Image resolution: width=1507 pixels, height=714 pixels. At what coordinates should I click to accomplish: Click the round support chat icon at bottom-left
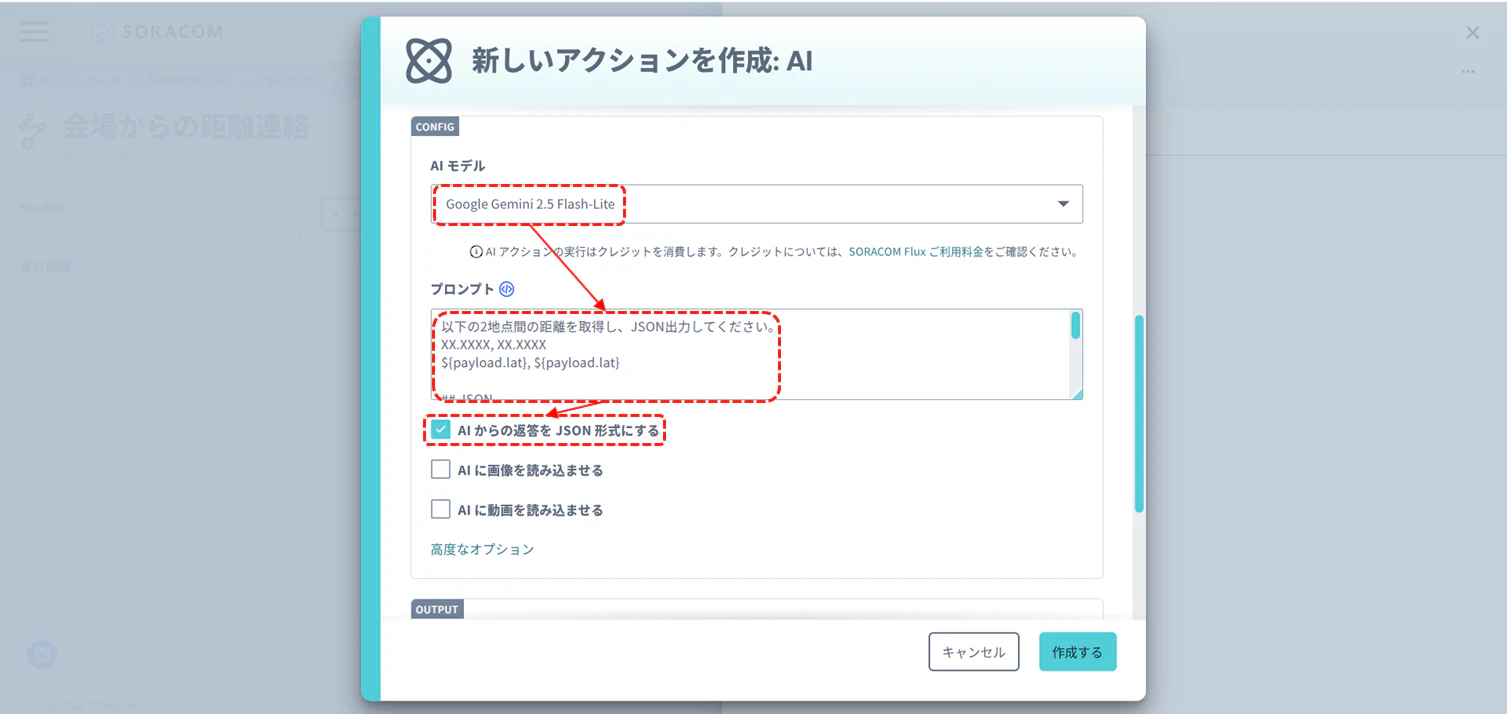42,655
